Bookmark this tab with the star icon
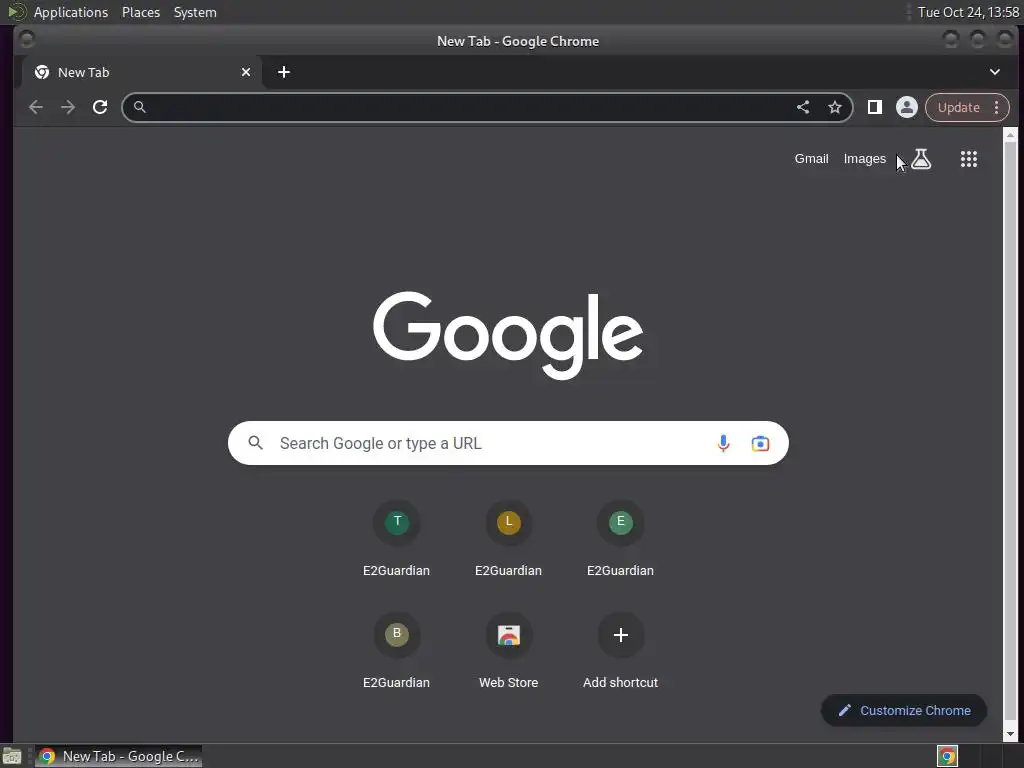 point(835,107)
